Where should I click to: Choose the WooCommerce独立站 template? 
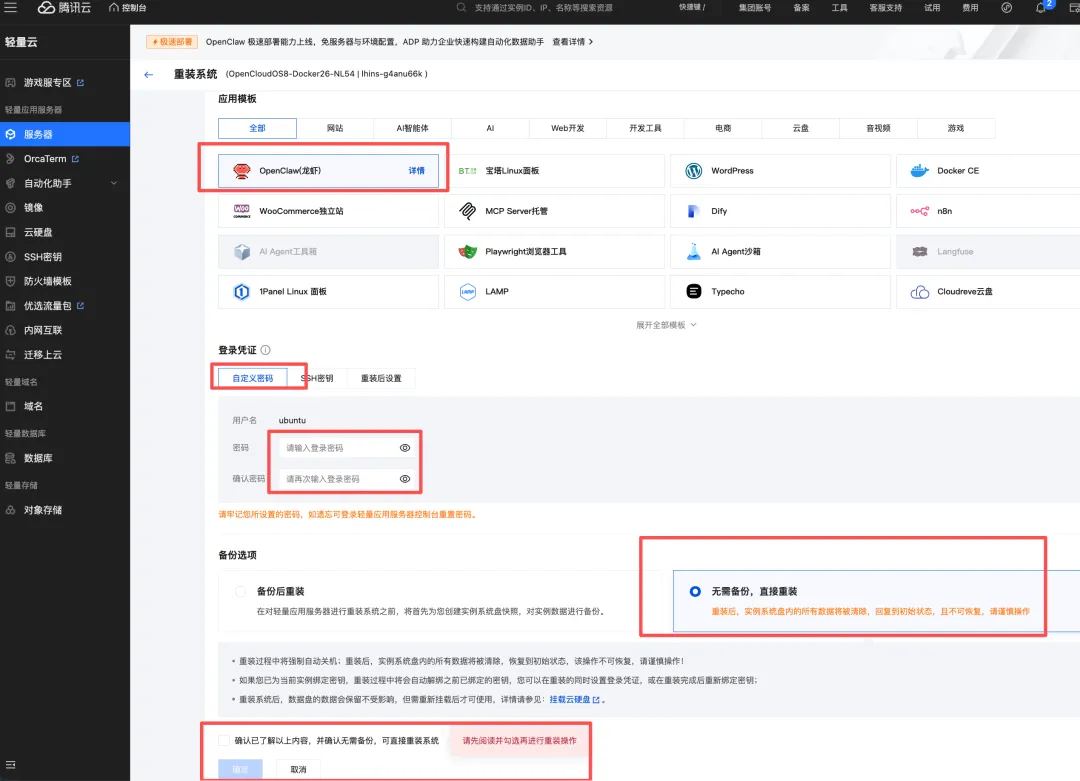coord(329,211)
